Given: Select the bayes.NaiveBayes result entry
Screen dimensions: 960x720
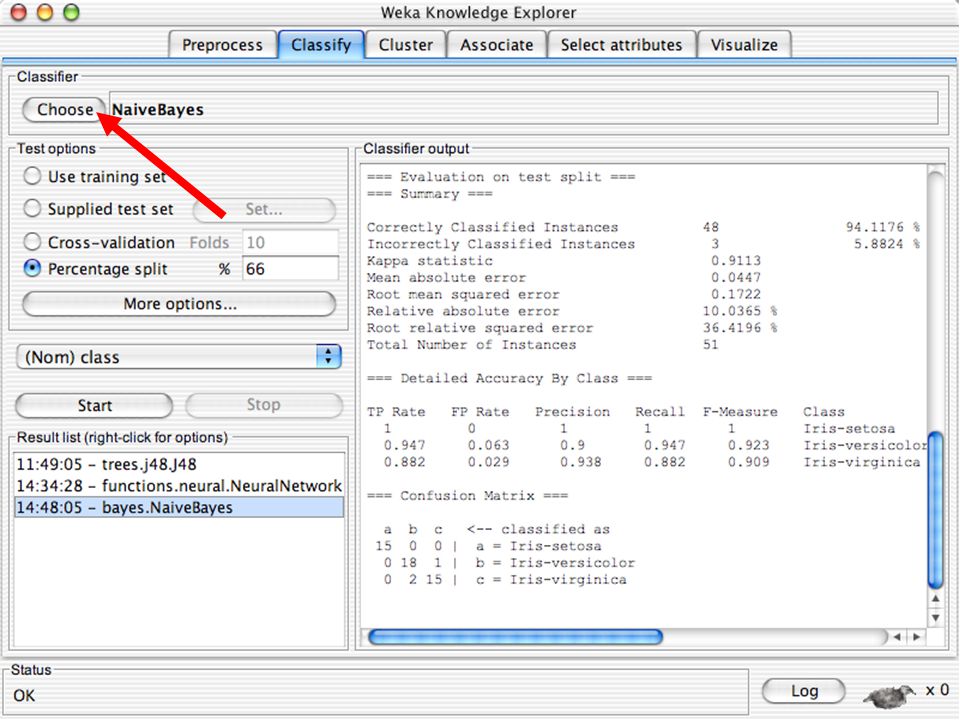Looking at the screenshot, I should (x=178, y=508).
